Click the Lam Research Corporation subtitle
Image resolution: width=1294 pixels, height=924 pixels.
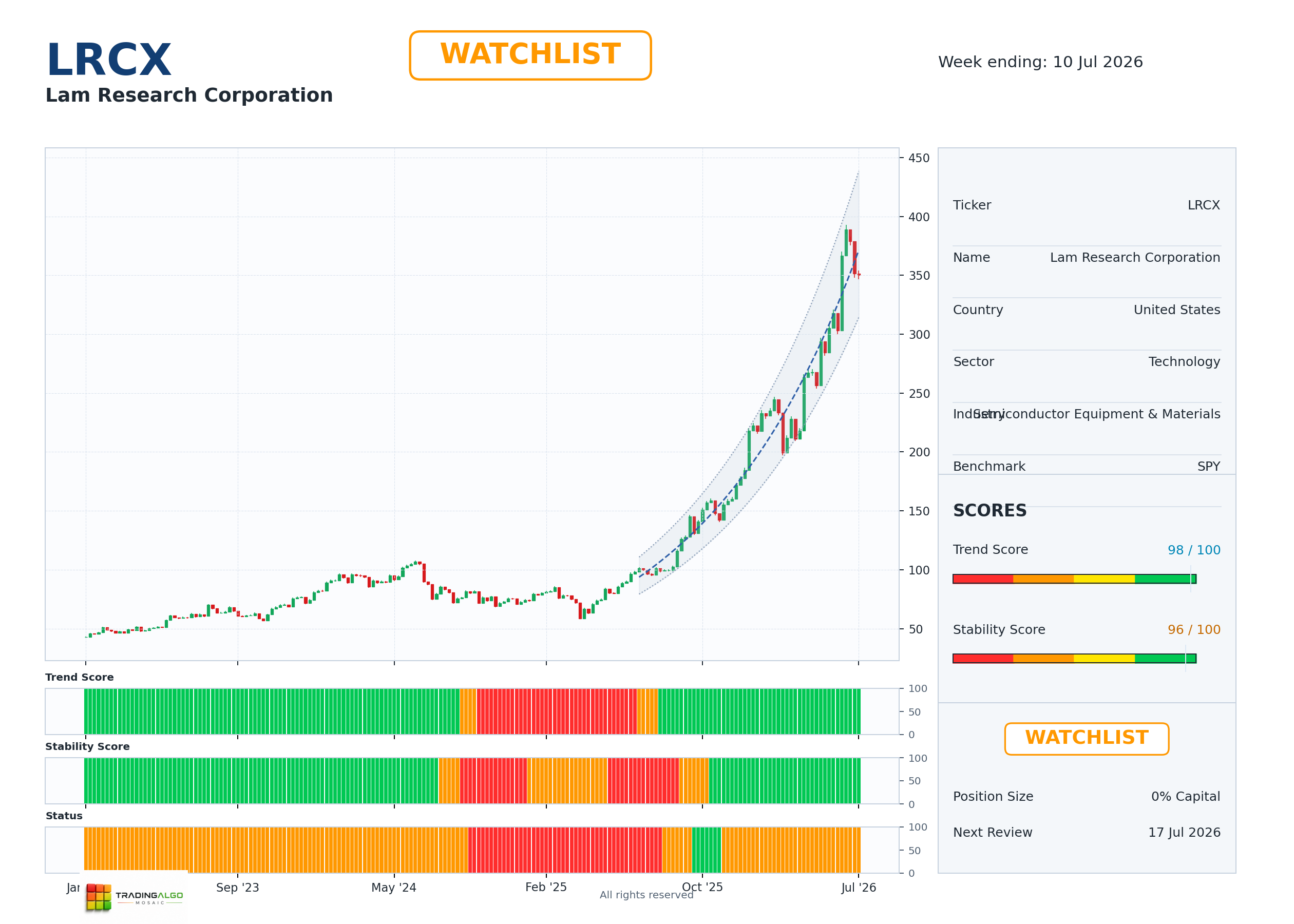189,95
